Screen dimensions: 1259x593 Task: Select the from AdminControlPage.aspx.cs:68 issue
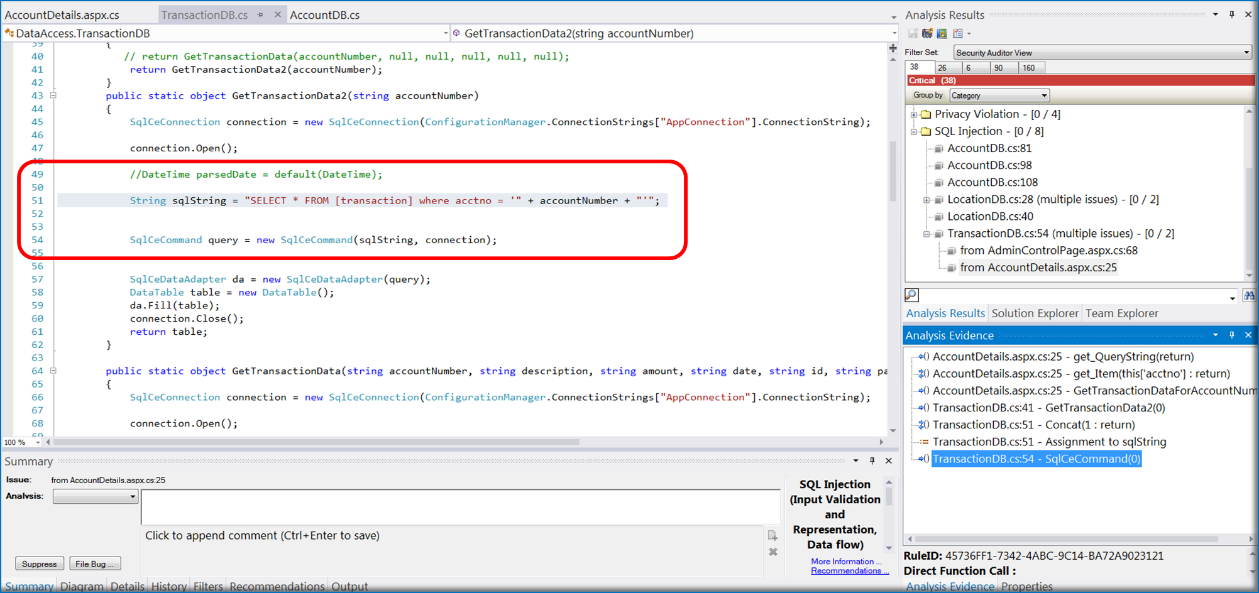click(x=1049, y=250)
